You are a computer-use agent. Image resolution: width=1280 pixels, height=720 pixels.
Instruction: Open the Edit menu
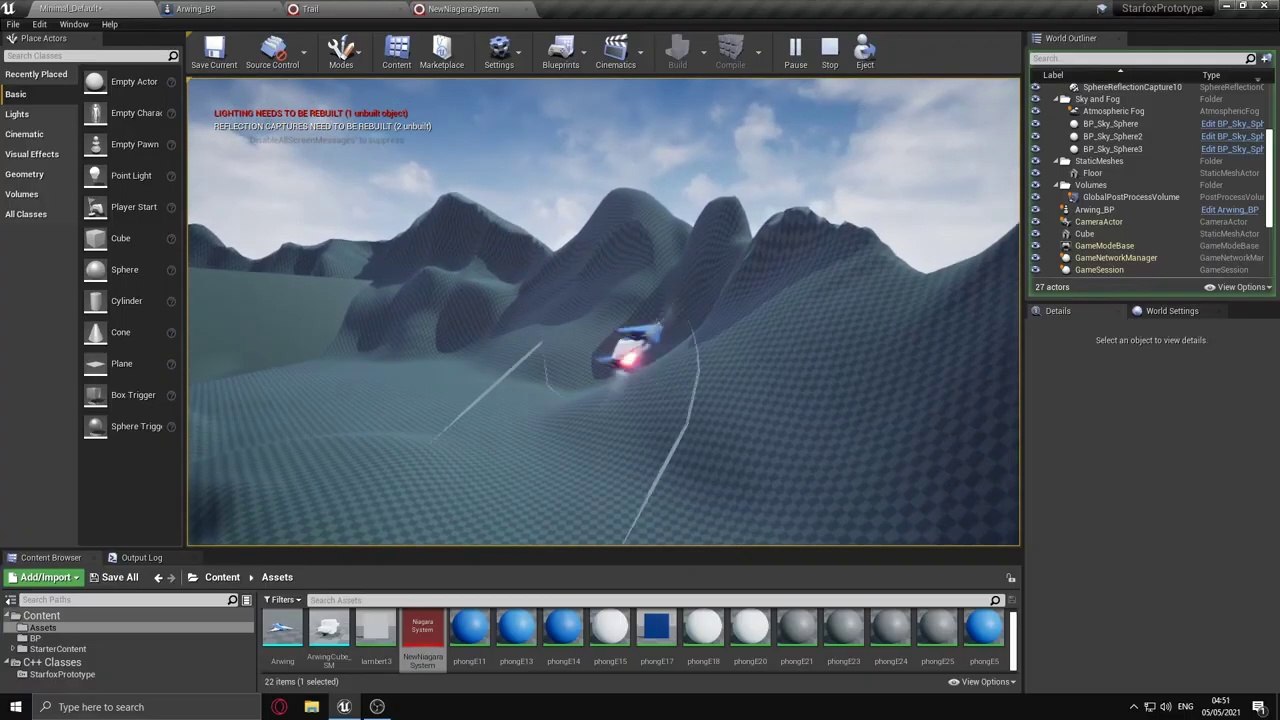click(x=39, y=24)
